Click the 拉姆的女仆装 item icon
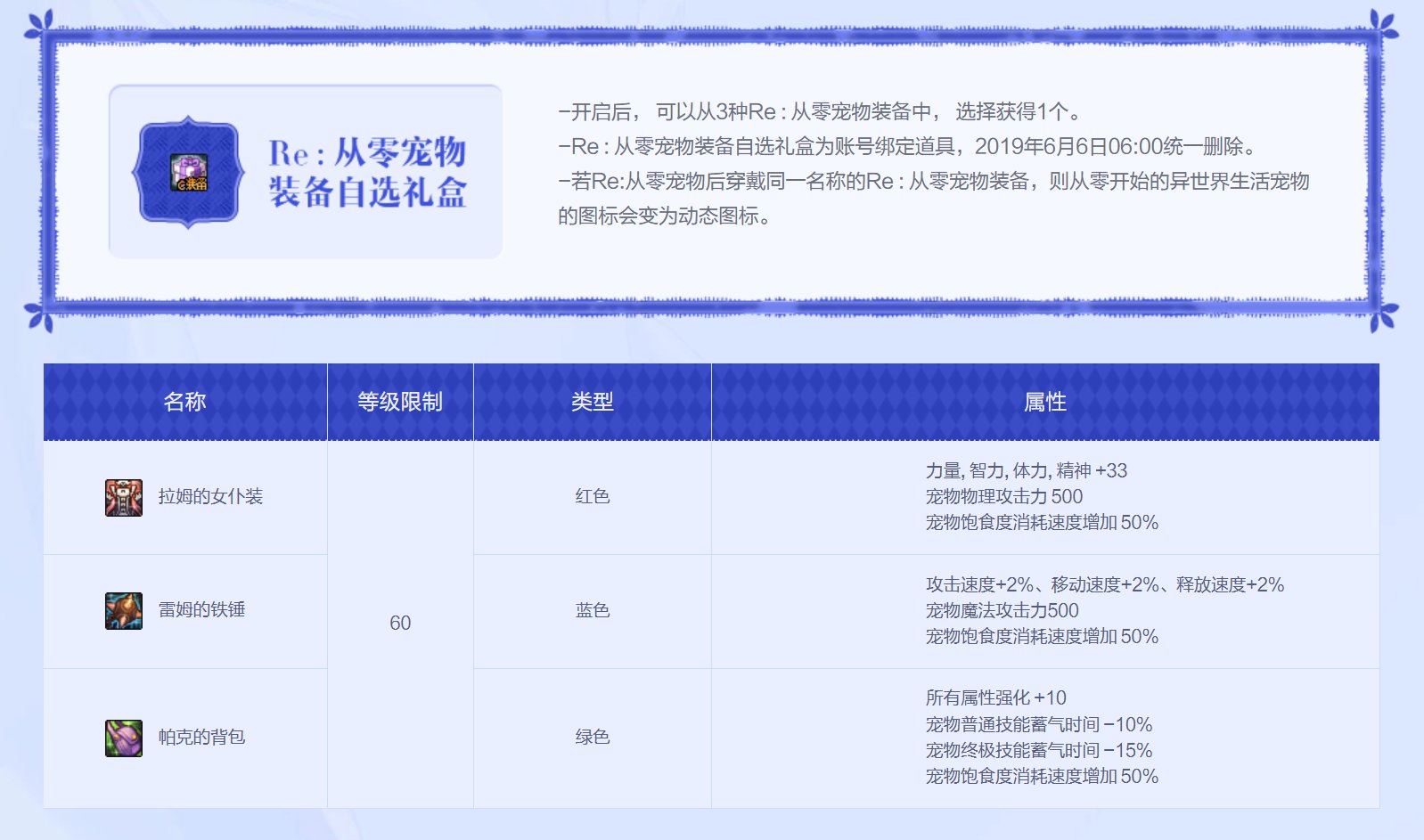 coord(124,497)
